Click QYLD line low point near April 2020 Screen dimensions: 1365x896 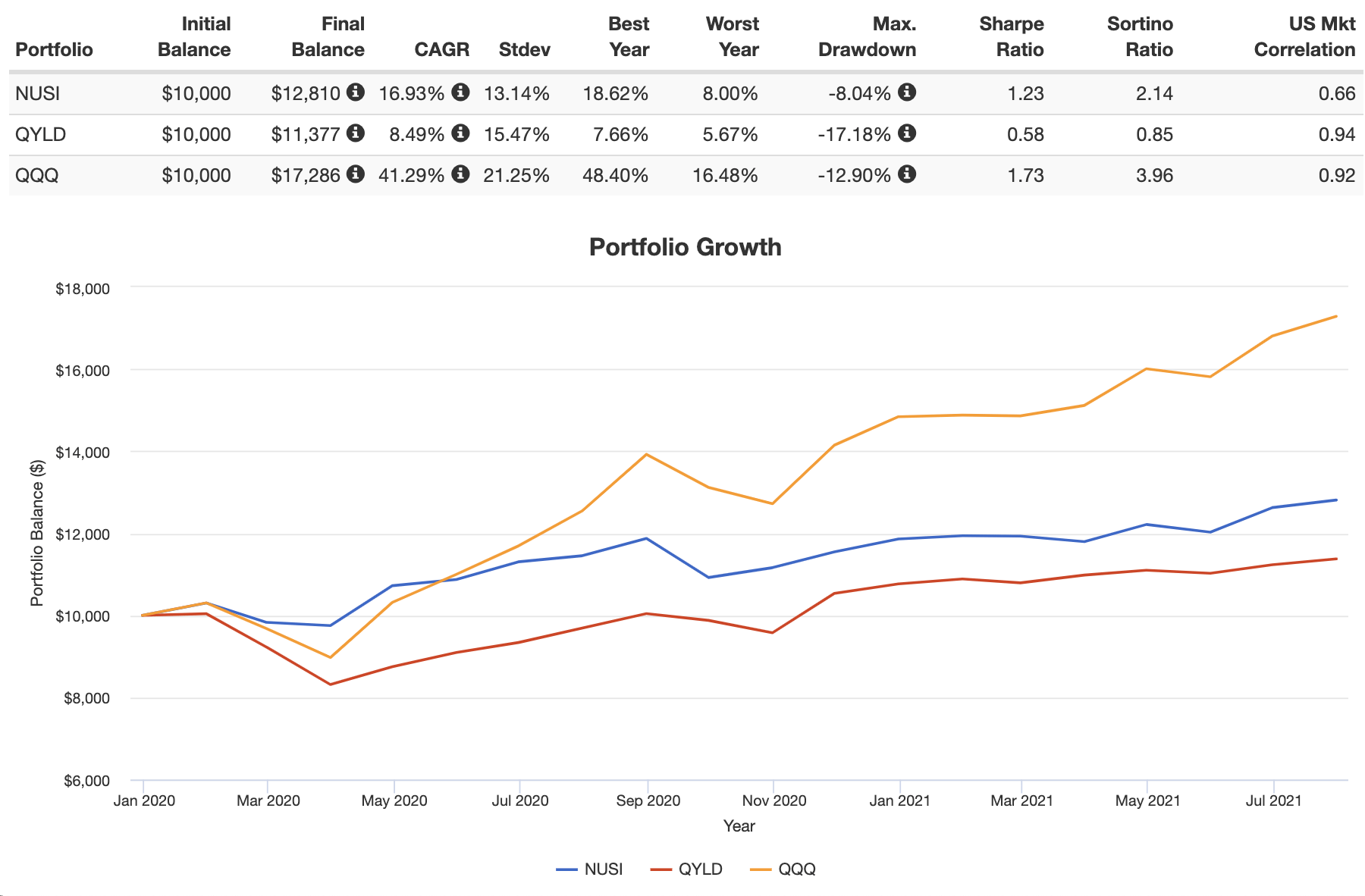(330, 685)
